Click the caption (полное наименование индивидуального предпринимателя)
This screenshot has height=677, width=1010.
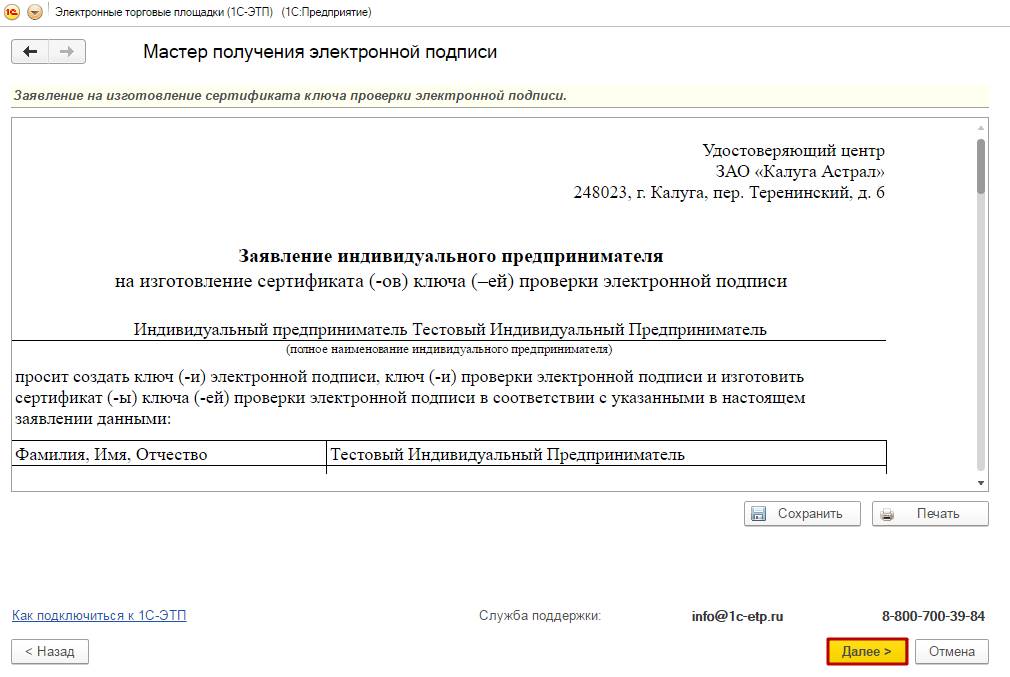(449, 349)
